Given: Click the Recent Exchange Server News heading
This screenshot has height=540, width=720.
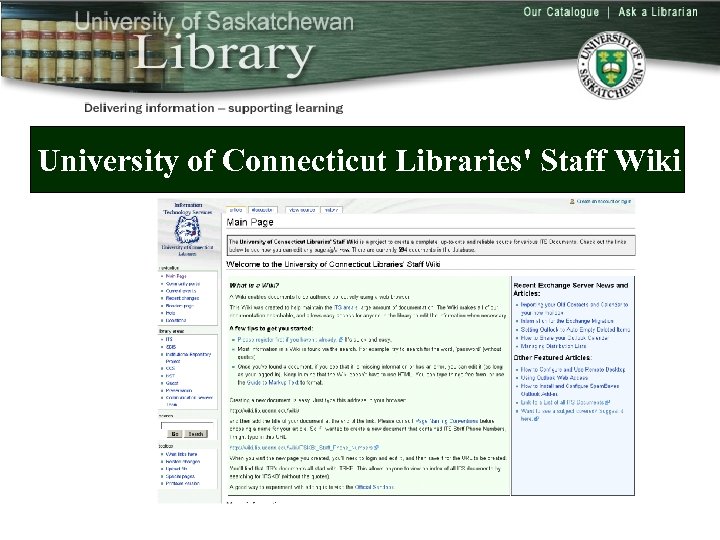Looking at the screenshot, I should [x=570, y=289].
